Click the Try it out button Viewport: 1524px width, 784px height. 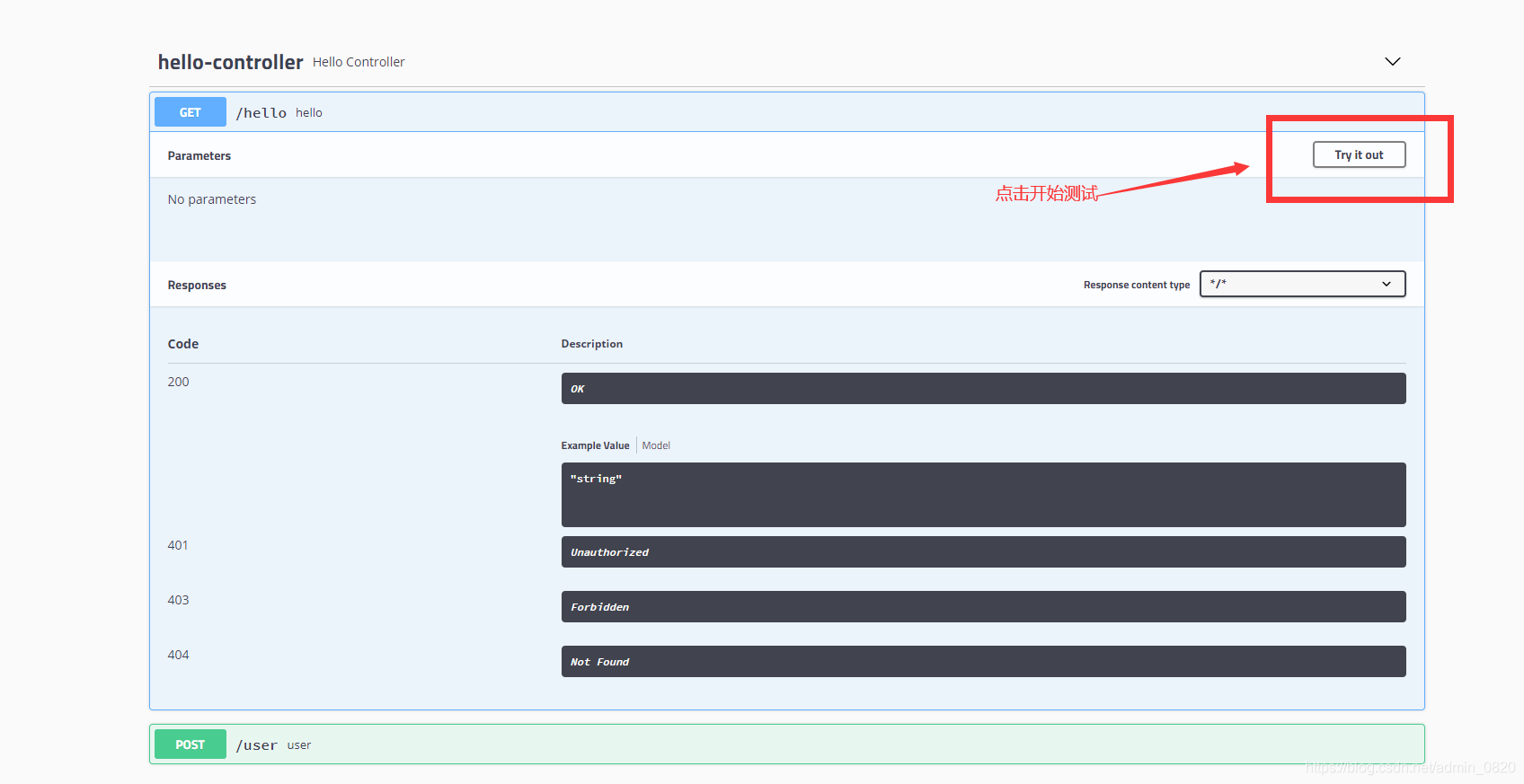pos(1359,155)
